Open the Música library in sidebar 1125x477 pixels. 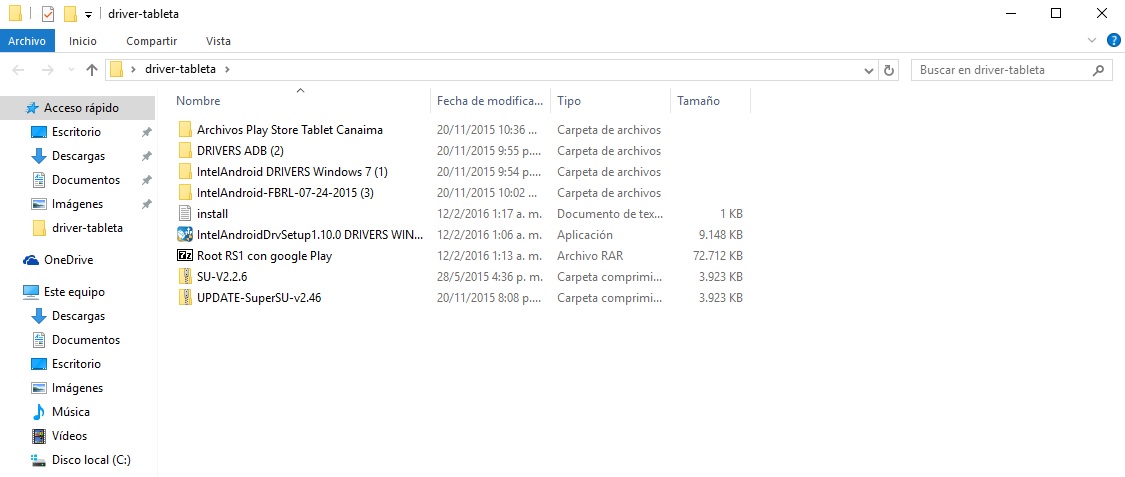70,412
